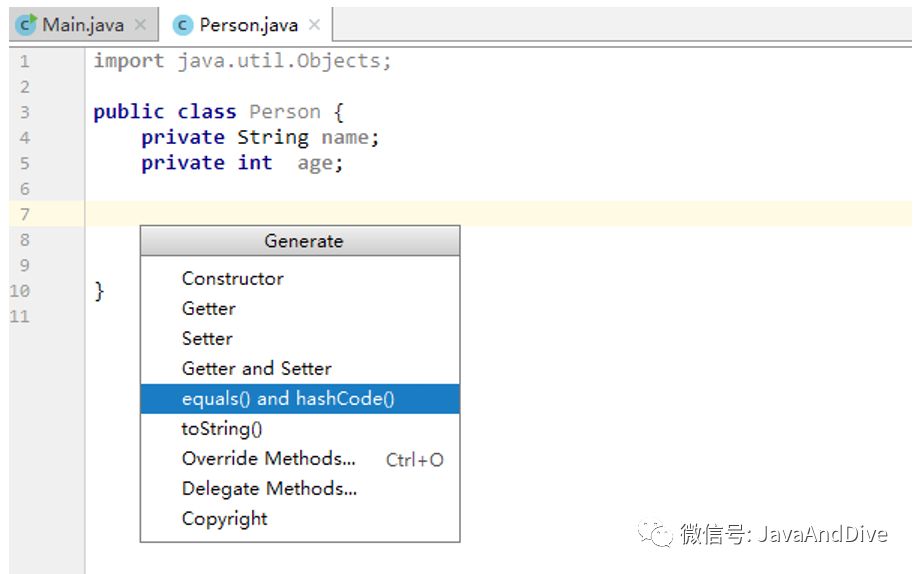Click the Person class name in code
Viewport: 917px width, 574px height.
(x=285, y=112)
